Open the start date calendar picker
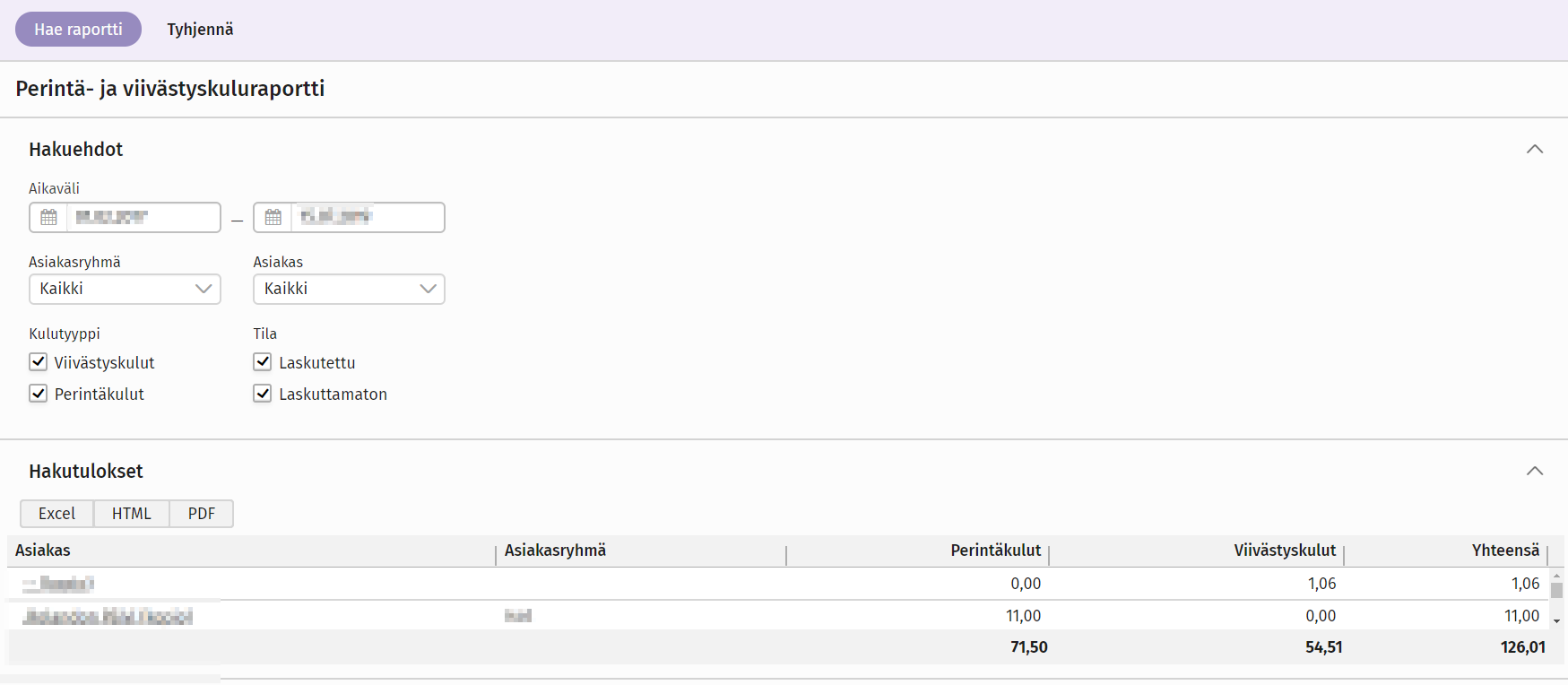 (48, 217)
